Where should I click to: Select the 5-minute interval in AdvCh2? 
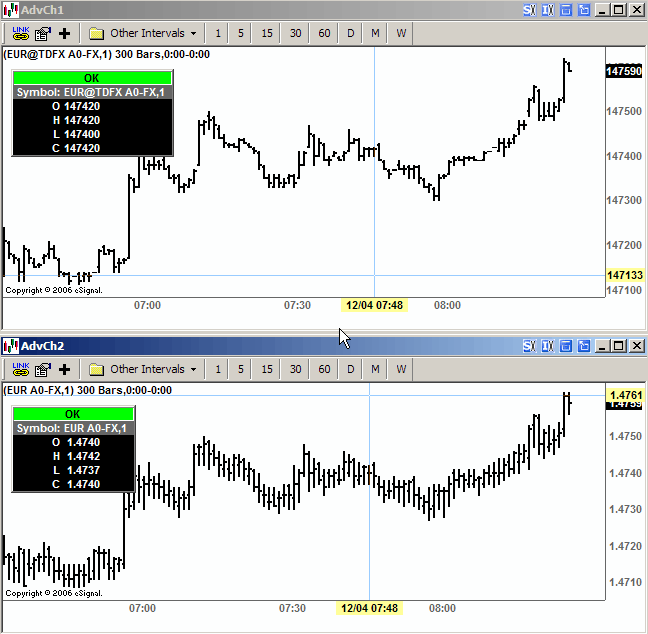pyautogui.click(x=241, y=369)
